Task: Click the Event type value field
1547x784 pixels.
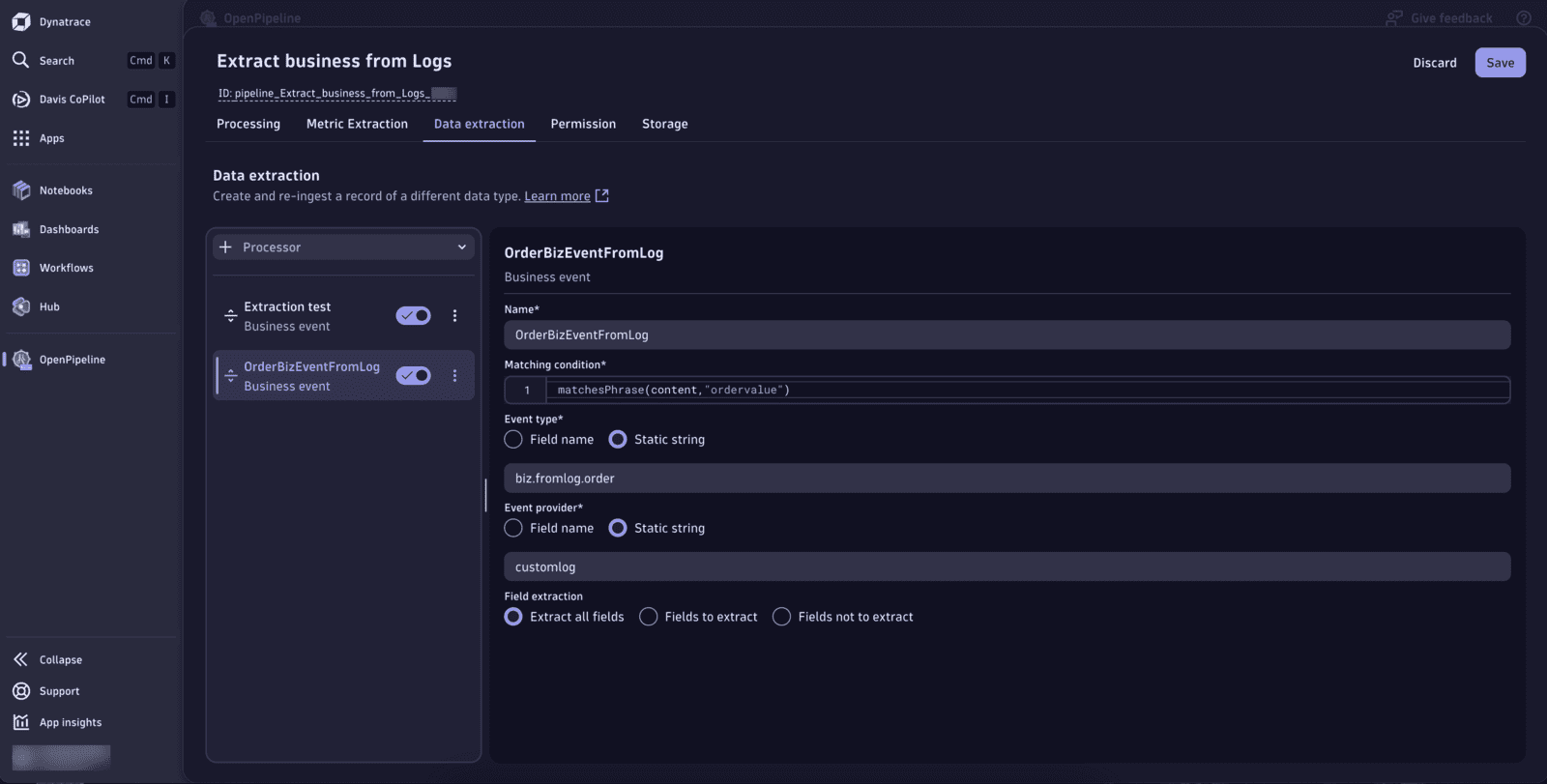Action: (1007, 479)
